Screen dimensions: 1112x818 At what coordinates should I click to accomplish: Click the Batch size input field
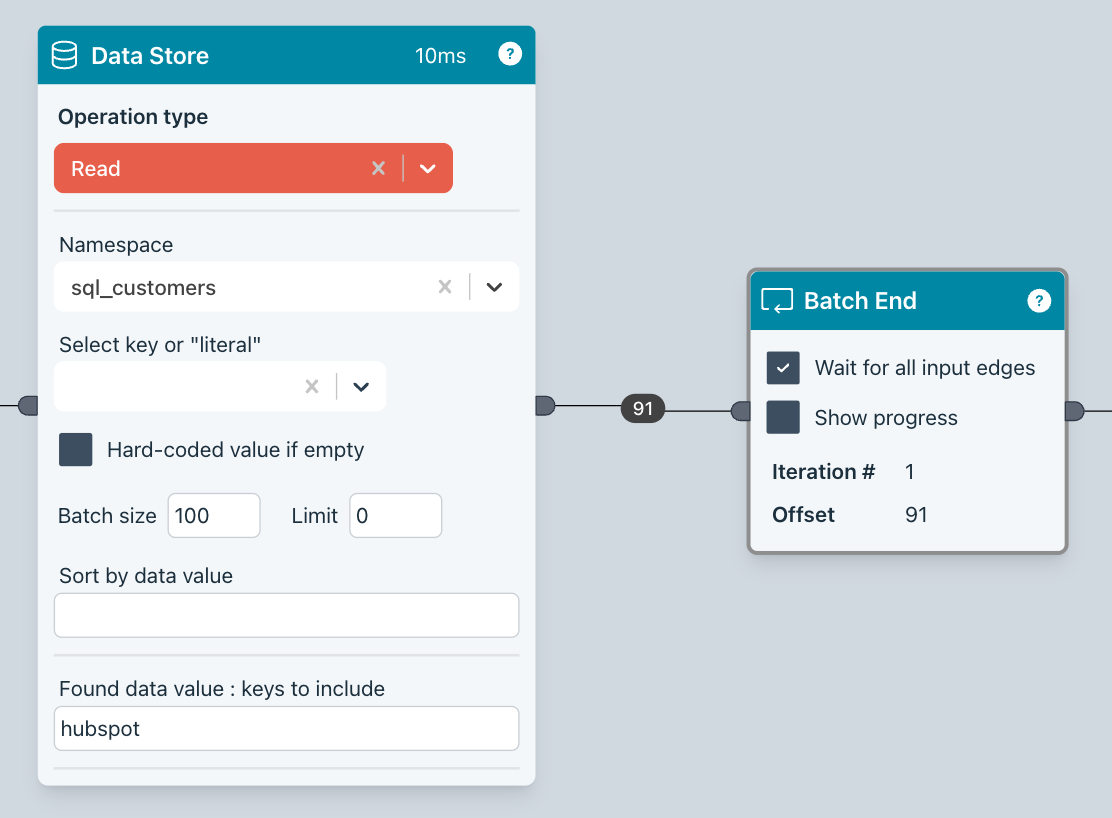[x=213, y=516]
